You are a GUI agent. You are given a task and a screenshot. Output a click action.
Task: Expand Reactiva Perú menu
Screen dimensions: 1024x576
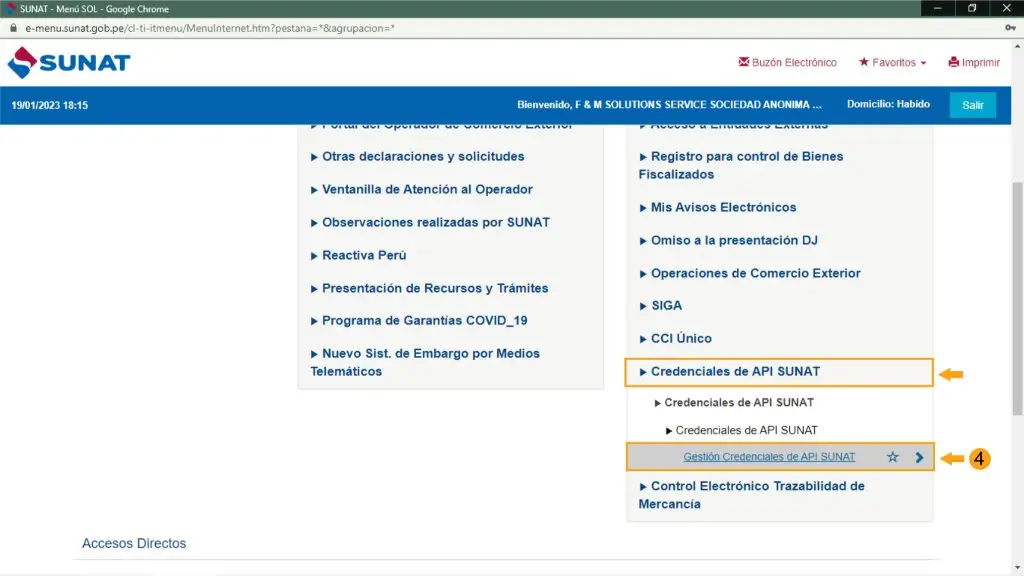tap(358, 255)
